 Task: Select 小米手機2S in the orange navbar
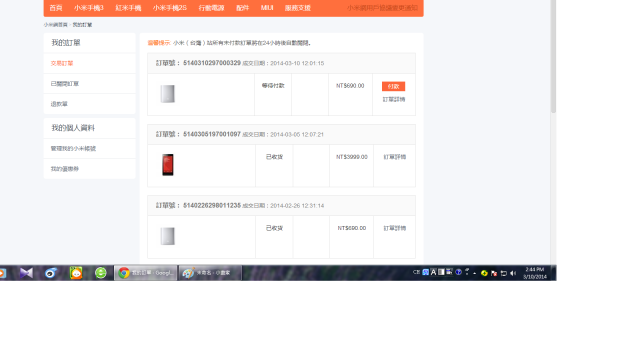pos(170,8)
